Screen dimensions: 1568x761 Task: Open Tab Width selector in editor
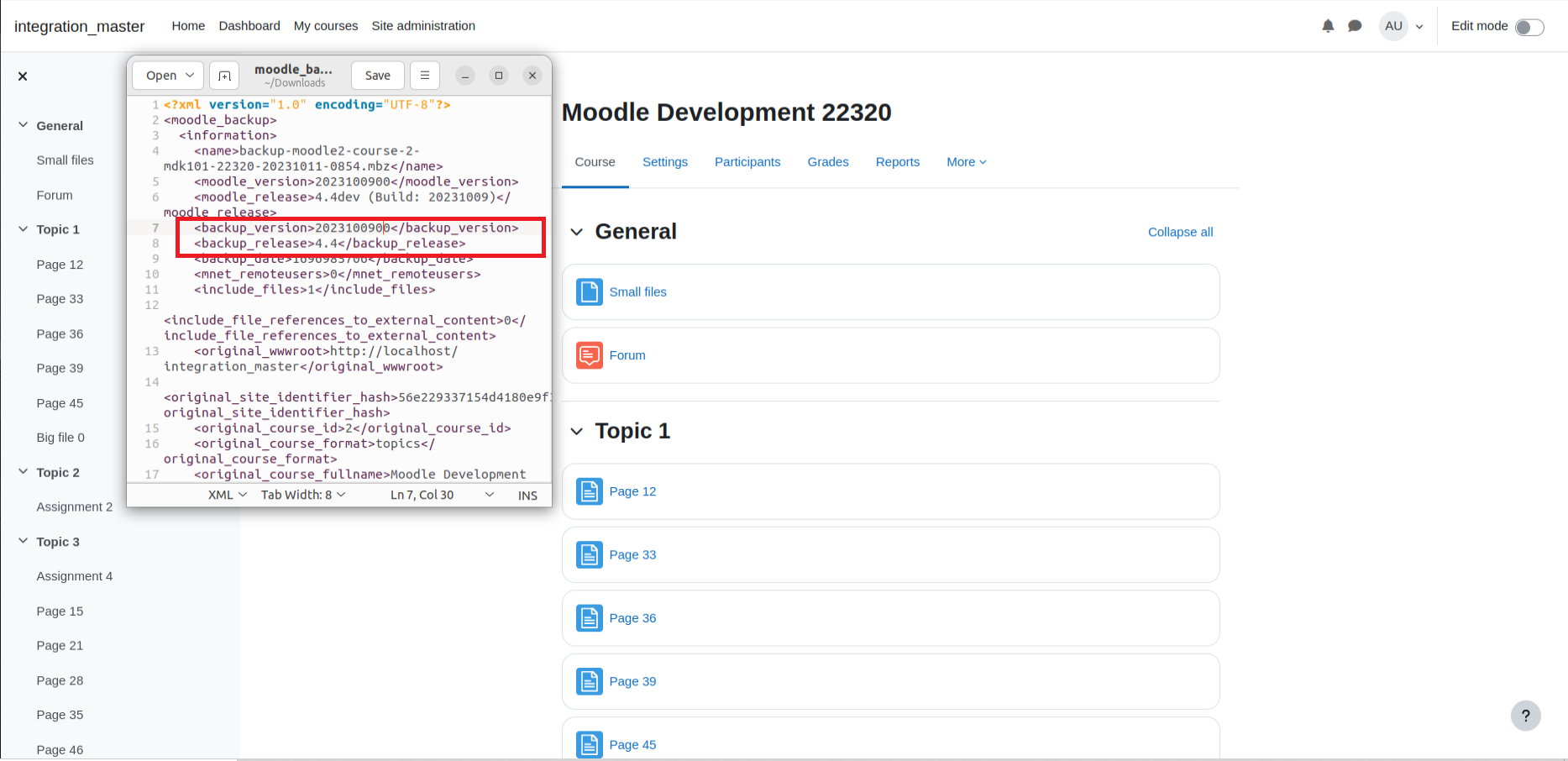click(303, 496)
